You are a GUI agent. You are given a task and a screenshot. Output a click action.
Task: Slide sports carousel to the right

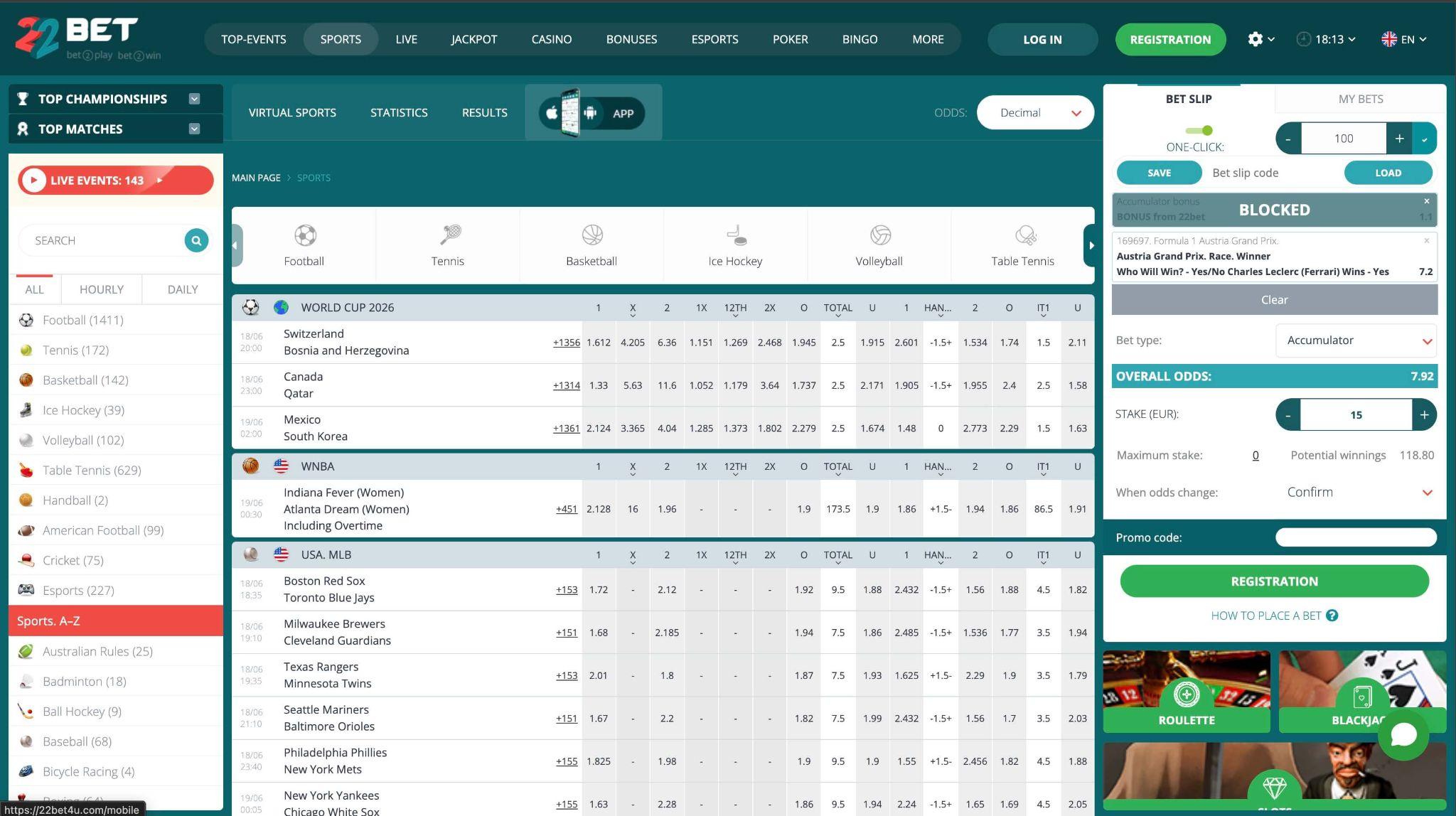click(x=1089, y=245)
